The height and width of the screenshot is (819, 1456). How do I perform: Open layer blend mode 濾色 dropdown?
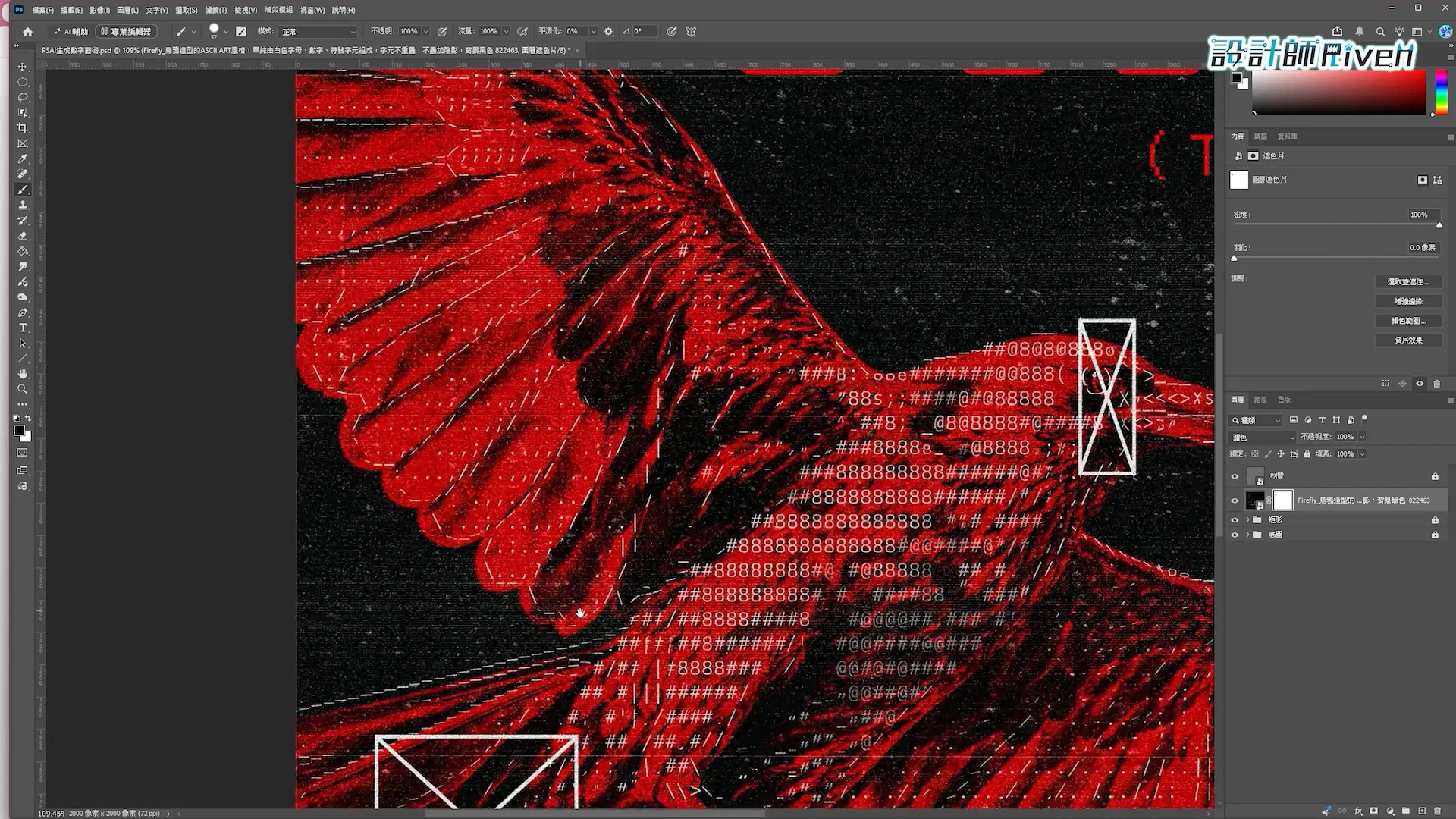(1262, 438)
